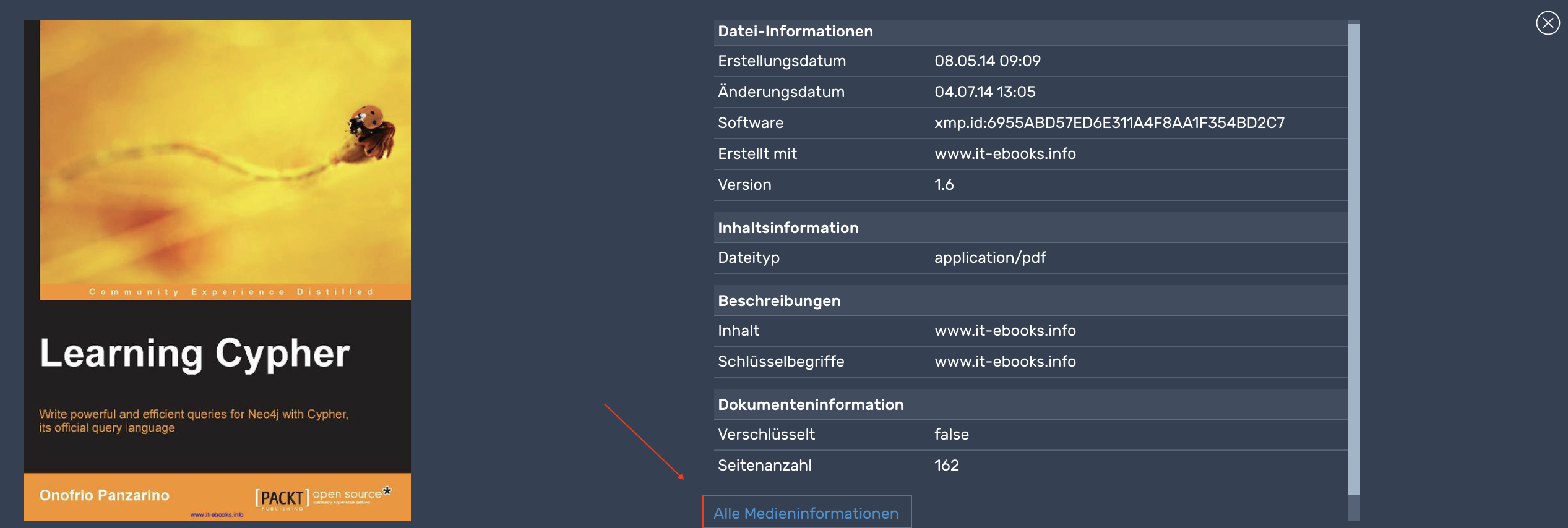Select the 'Inhaltsinformation' section header
Image resolution: width=1568 pixels, height=528 pixels.
click(788, 228)
